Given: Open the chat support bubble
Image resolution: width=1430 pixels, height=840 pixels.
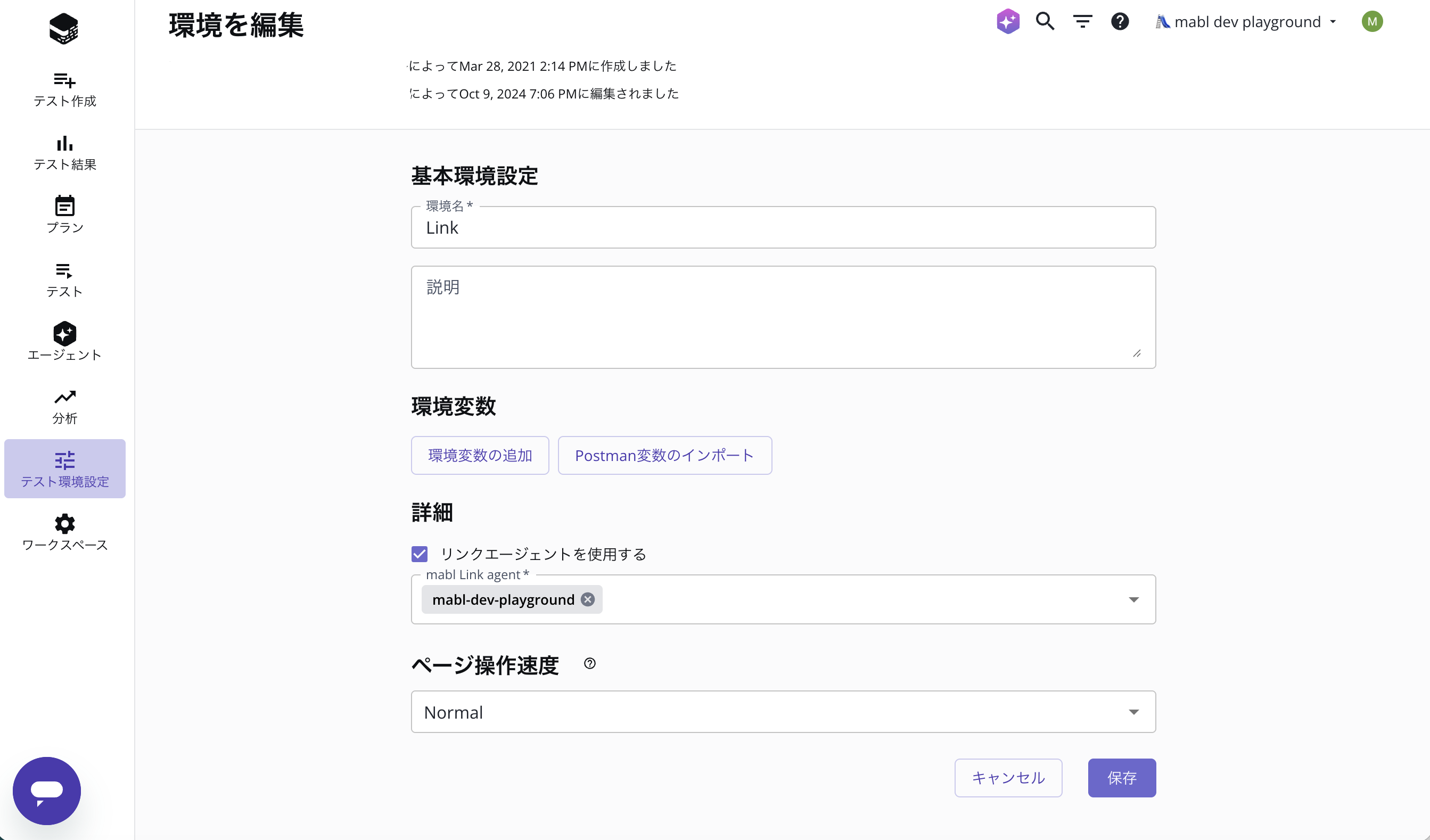Looking at the screenshot, I should (46, 790).
